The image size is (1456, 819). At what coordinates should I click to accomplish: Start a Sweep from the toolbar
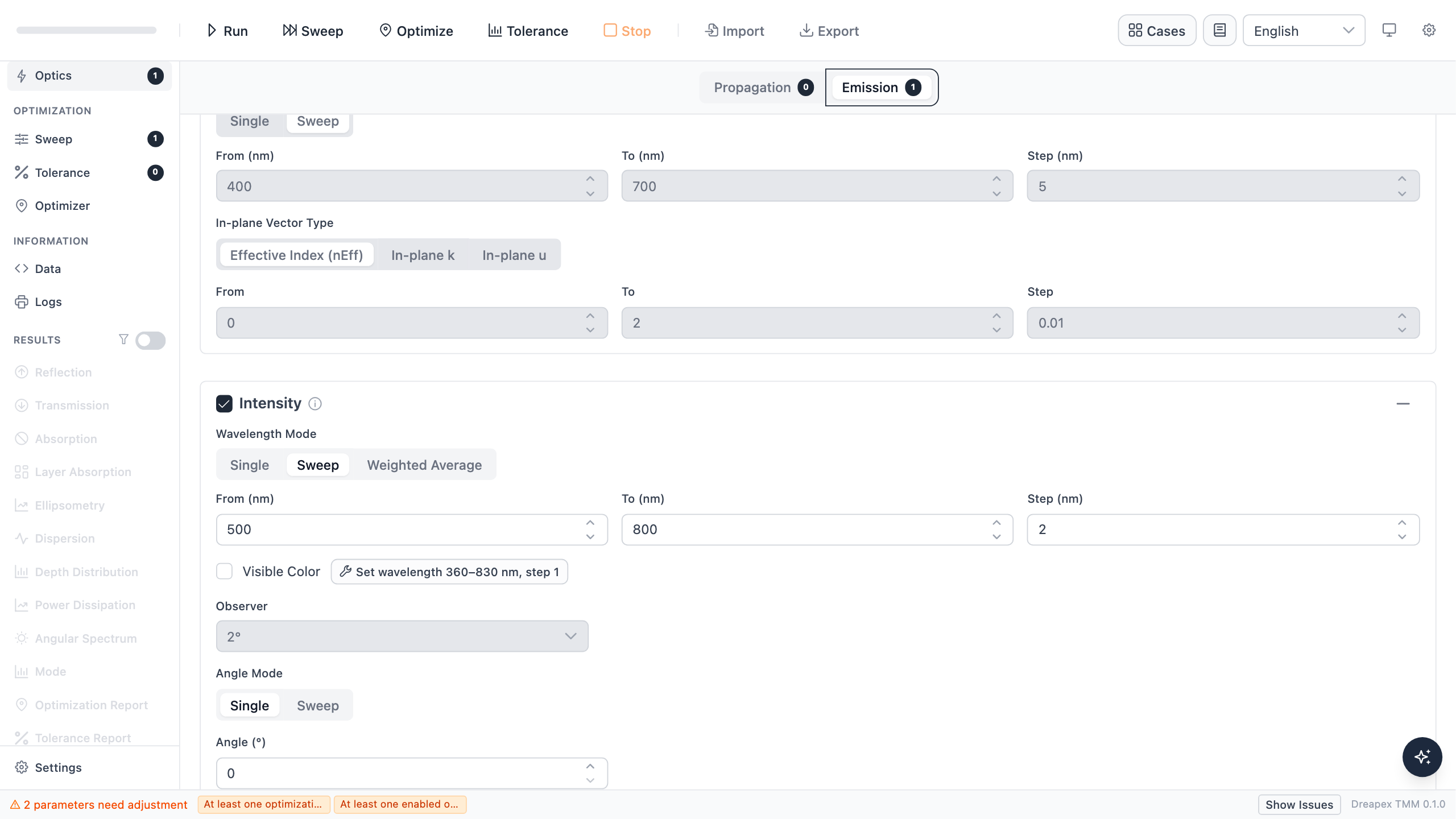click(x=313, y=31)
